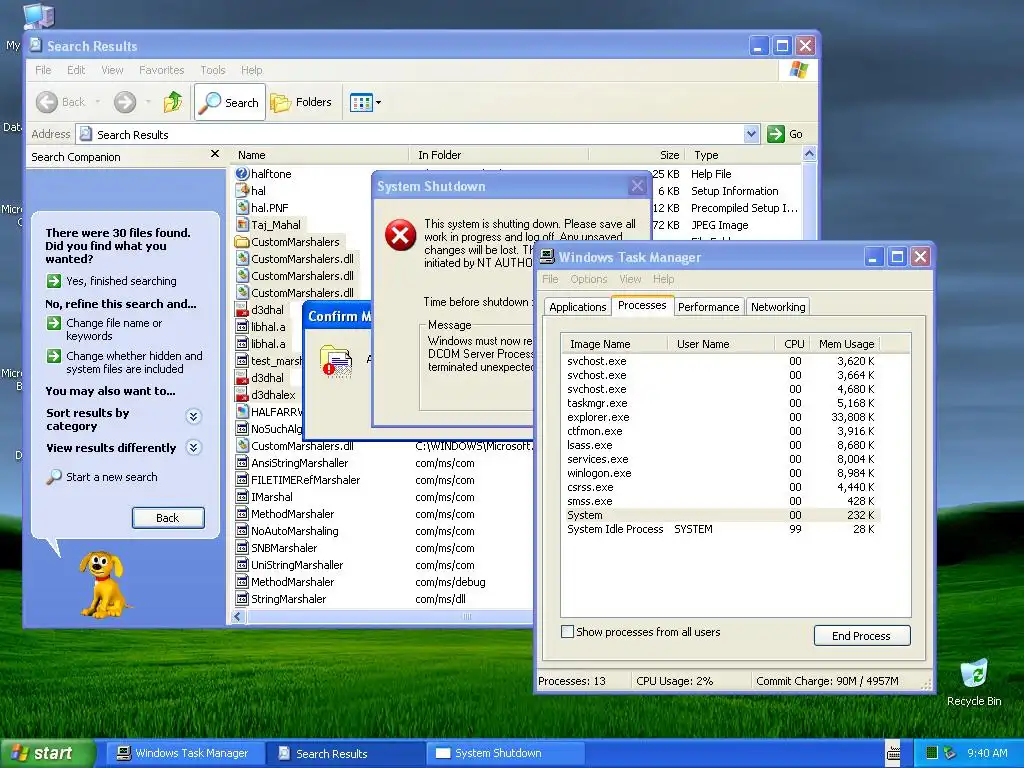Click left arrow of horizontal results scrollbar
This screenshot has height=768, width=1024.
click(238, 616)
